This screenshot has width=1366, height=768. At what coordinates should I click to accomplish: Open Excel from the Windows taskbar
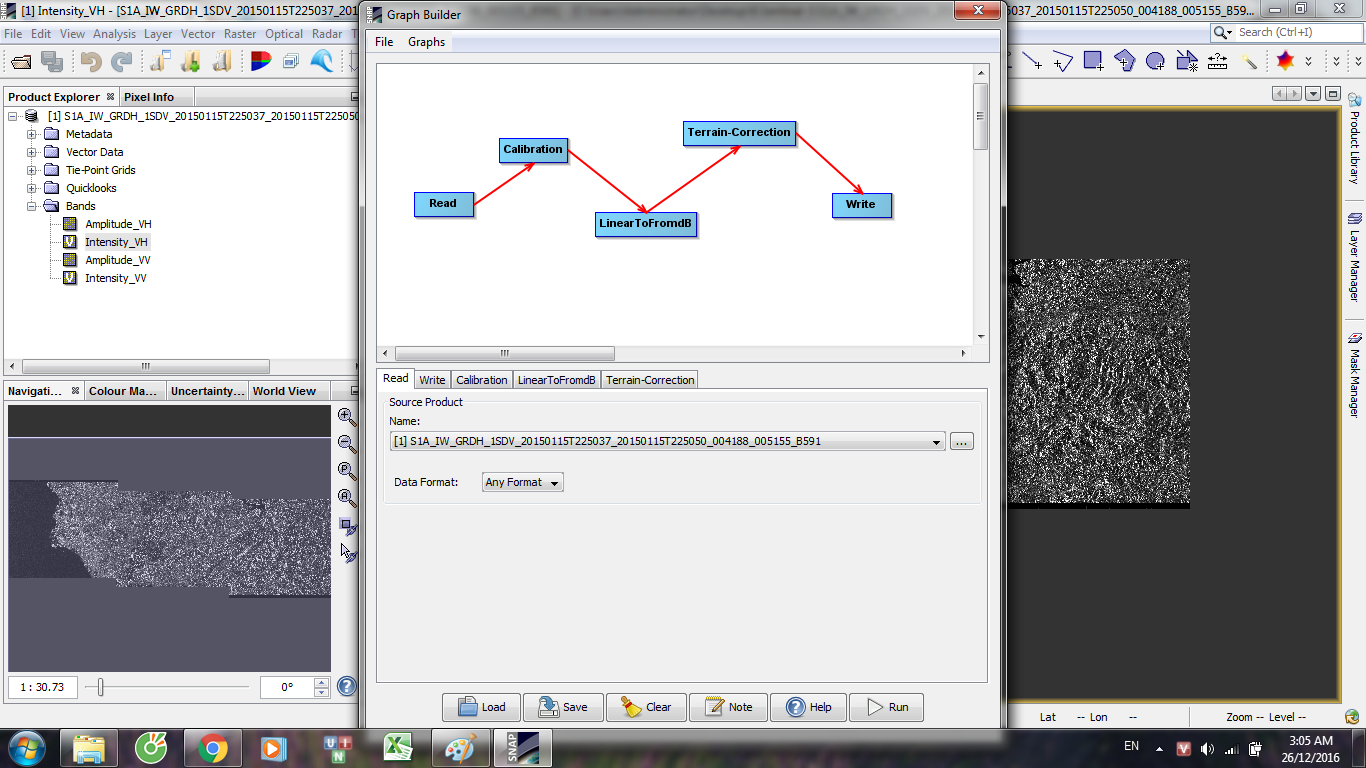tap(398, 748)
